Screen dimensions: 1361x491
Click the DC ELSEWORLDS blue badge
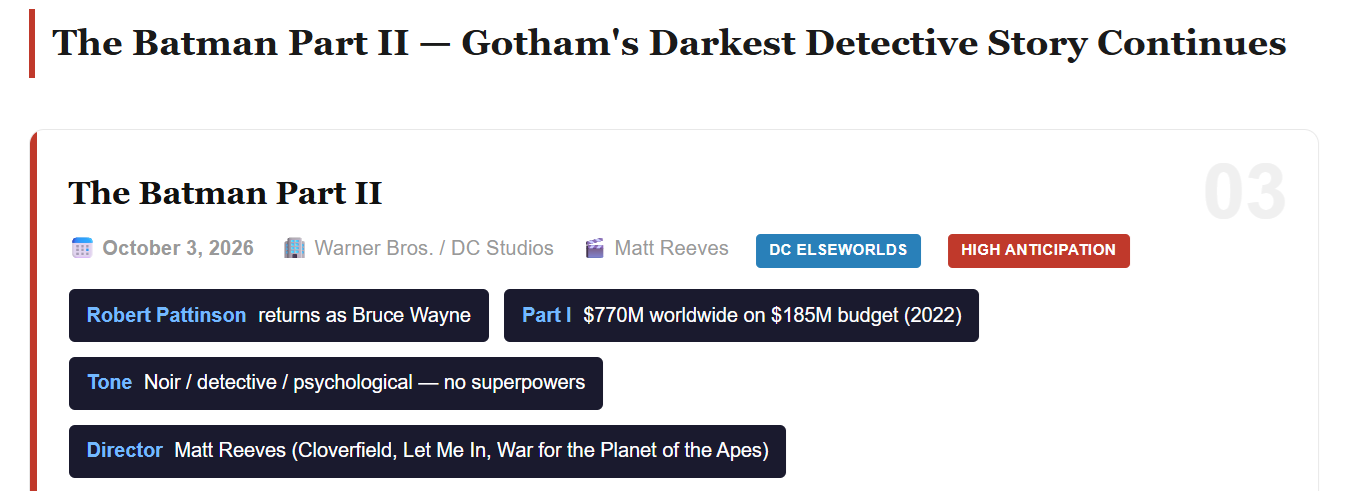[838, 250]
